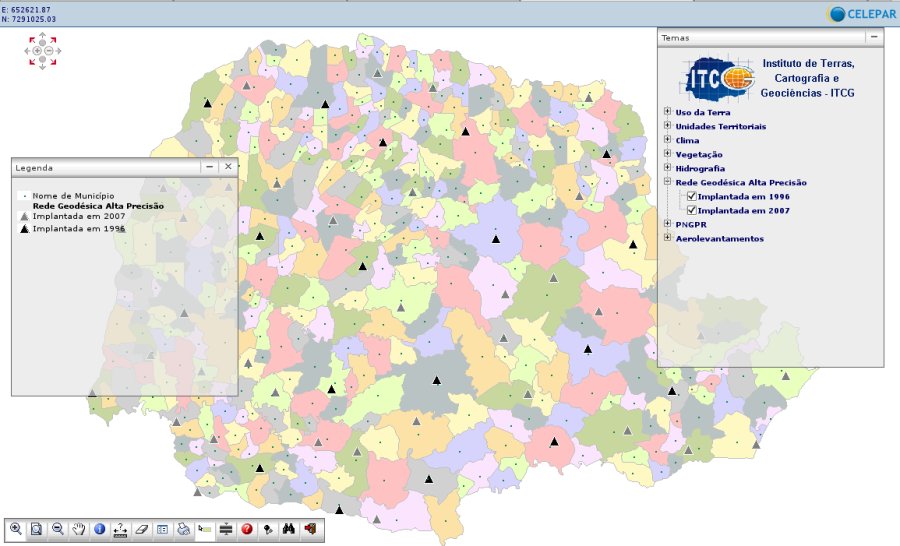Open the binoculars search tool
900x546 pixels.
[288, 529]
